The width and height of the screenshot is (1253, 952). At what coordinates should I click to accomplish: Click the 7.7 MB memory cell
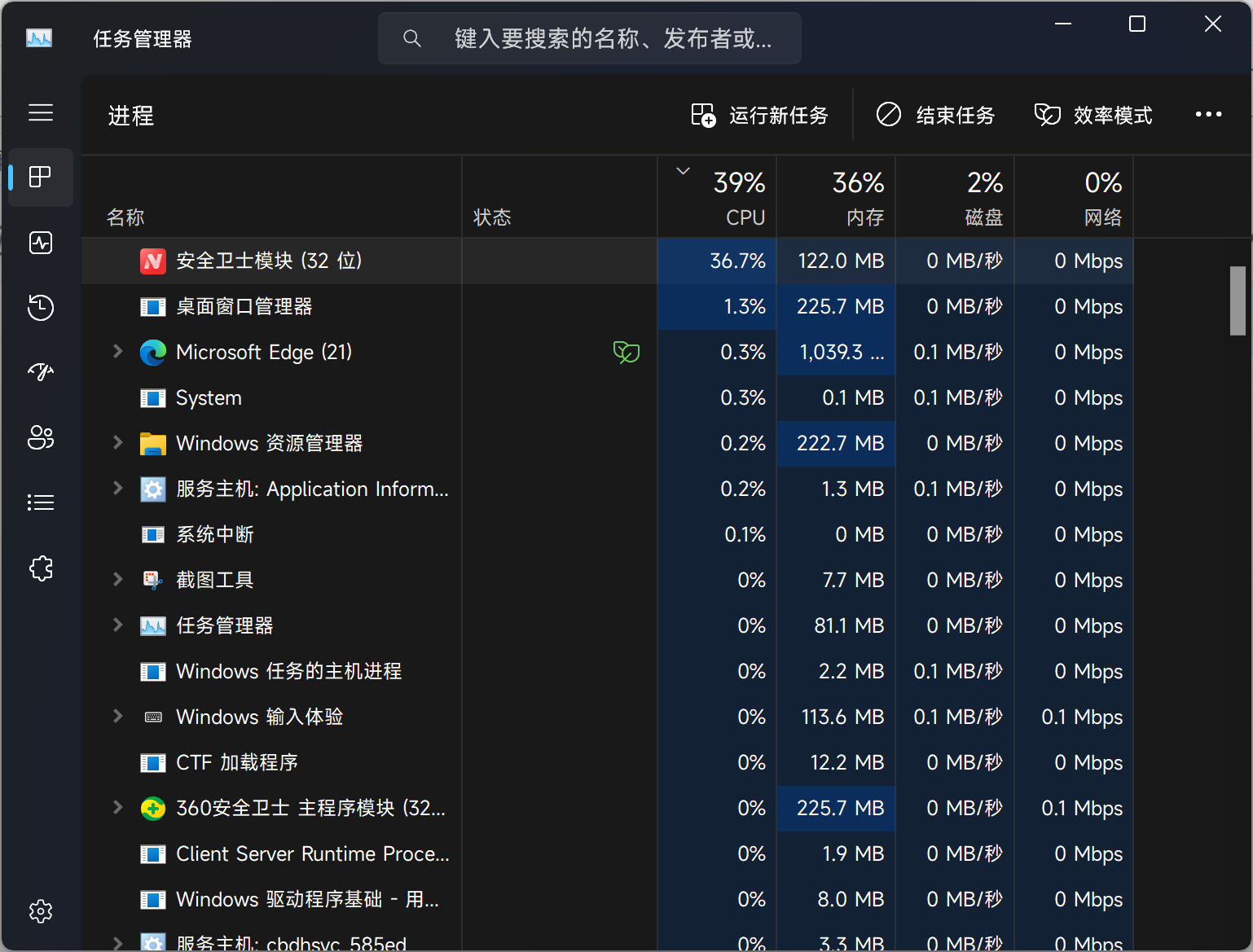click(x=836, y=580)
